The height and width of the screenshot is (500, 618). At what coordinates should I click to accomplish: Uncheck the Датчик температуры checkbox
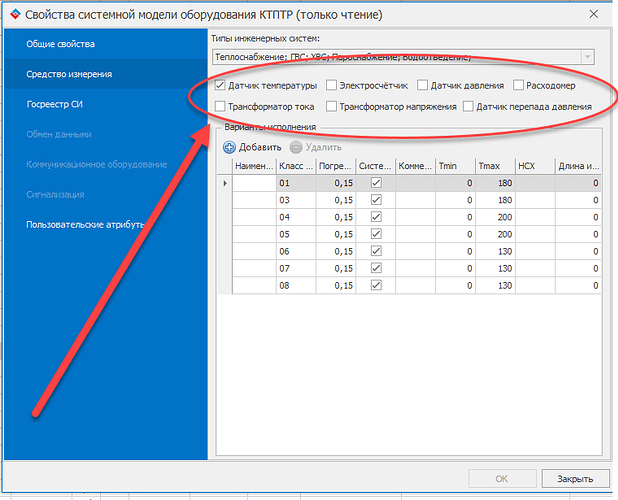click(x=221, y=86)
